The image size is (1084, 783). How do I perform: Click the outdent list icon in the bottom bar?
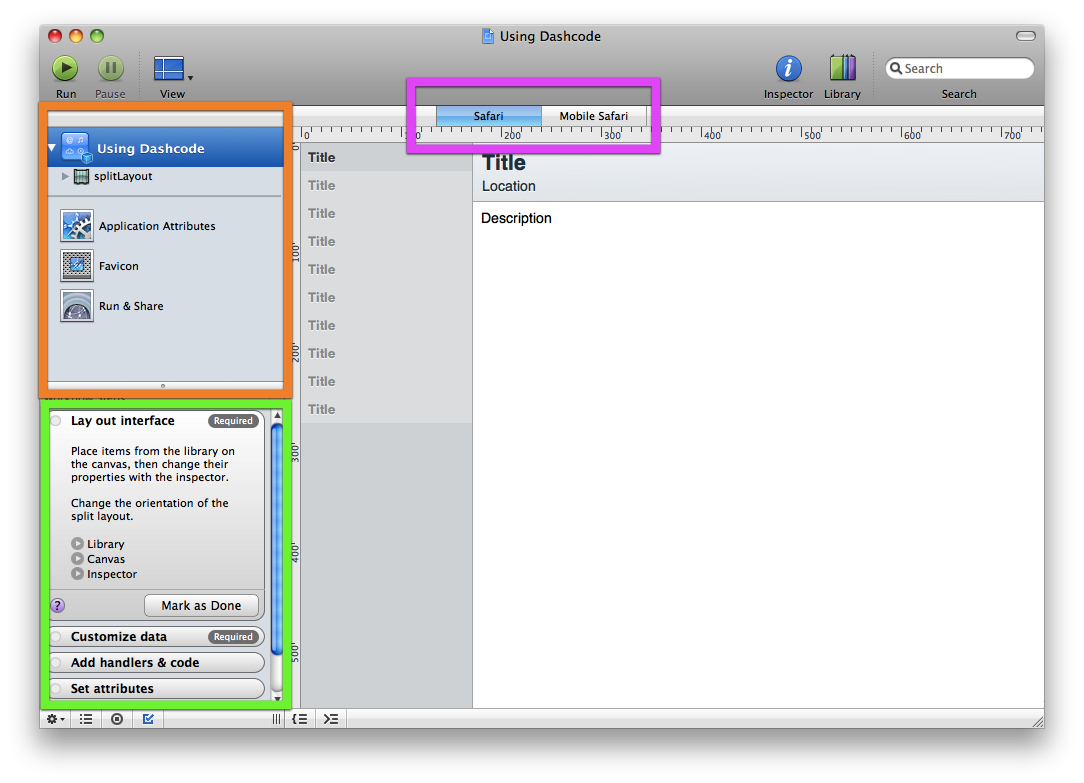pos(300,719)
